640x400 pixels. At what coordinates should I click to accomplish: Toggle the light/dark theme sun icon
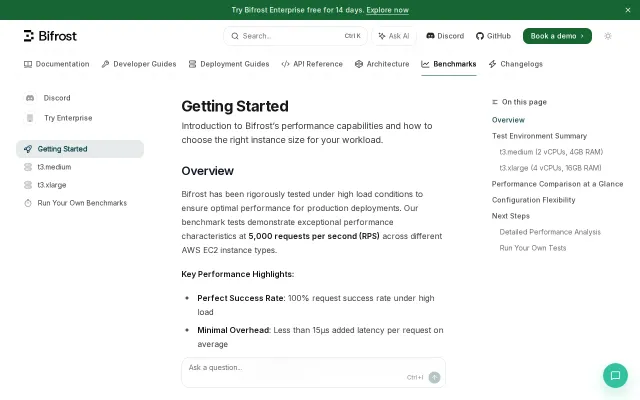[608, 36]
